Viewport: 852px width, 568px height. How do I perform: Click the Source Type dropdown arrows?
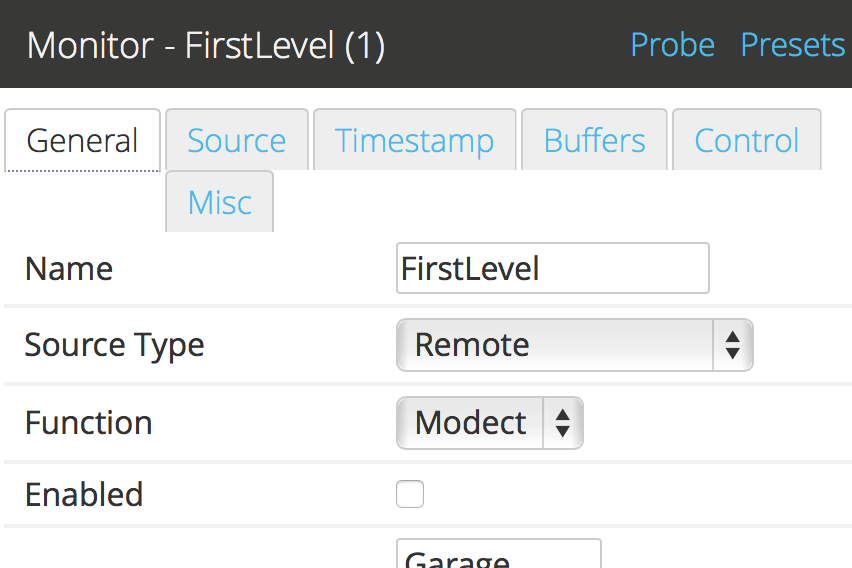click(732, 345)
